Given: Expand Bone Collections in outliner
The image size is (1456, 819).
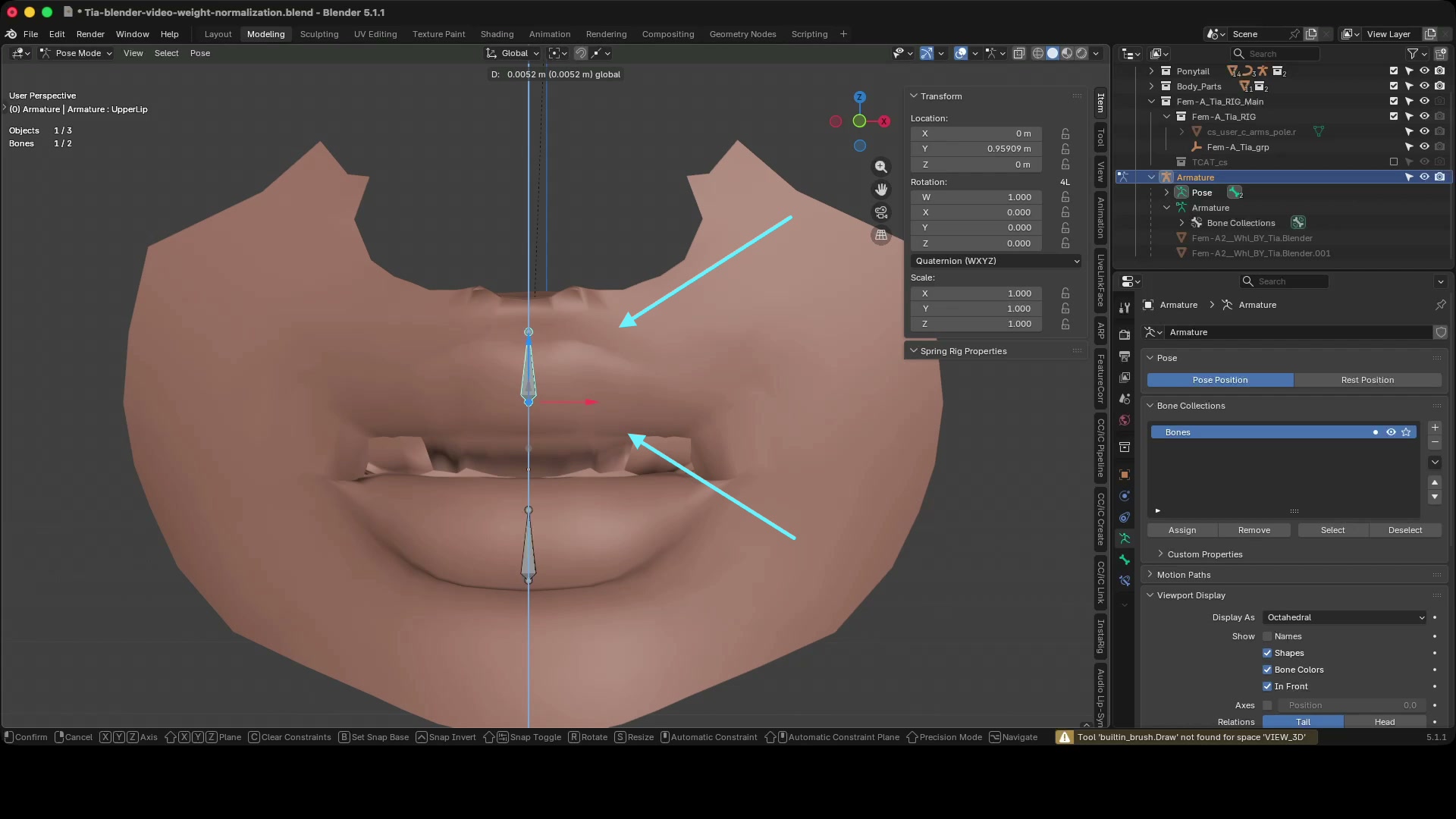Looking at the screenshot, I should (x=1181, y=223).
